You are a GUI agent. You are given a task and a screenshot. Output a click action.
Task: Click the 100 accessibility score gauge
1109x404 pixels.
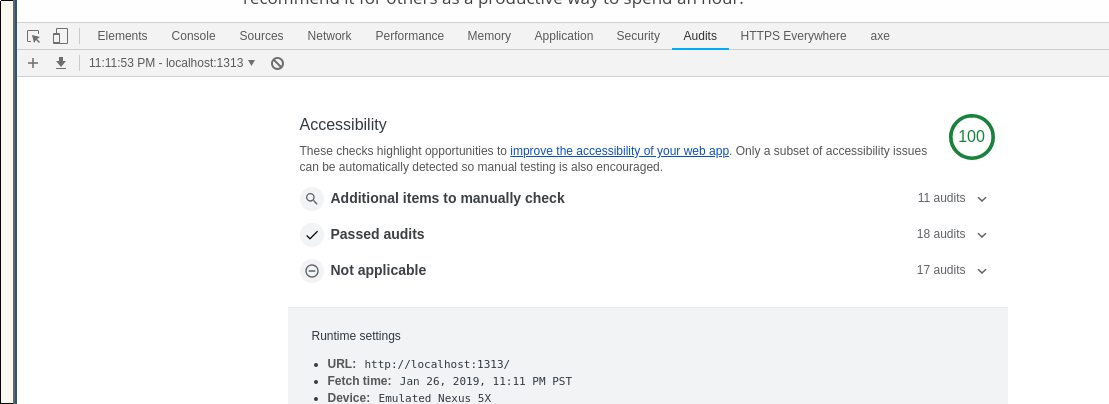(x=971, y=137)
